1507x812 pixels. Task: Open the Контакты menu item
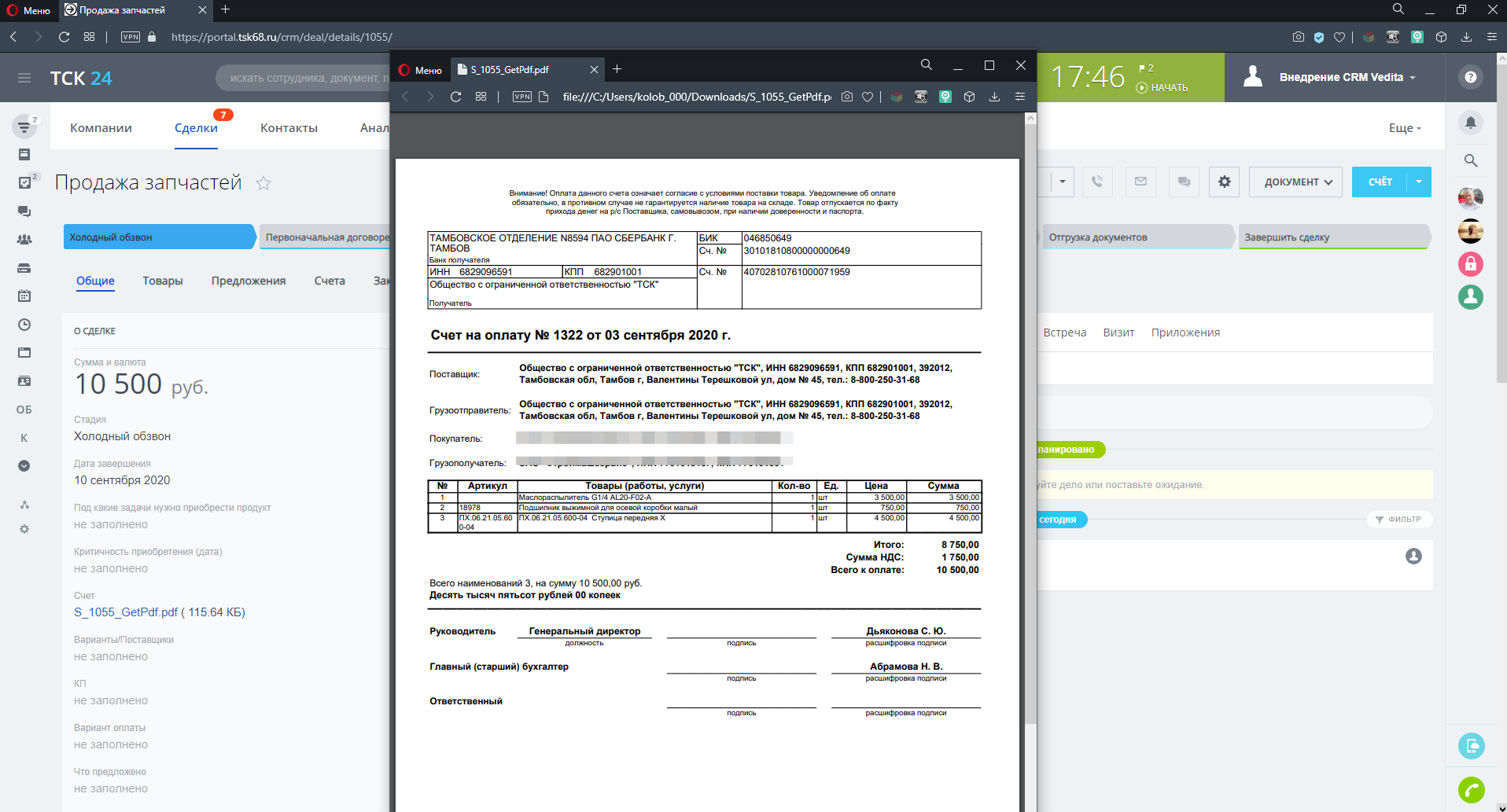coord(289,128)
